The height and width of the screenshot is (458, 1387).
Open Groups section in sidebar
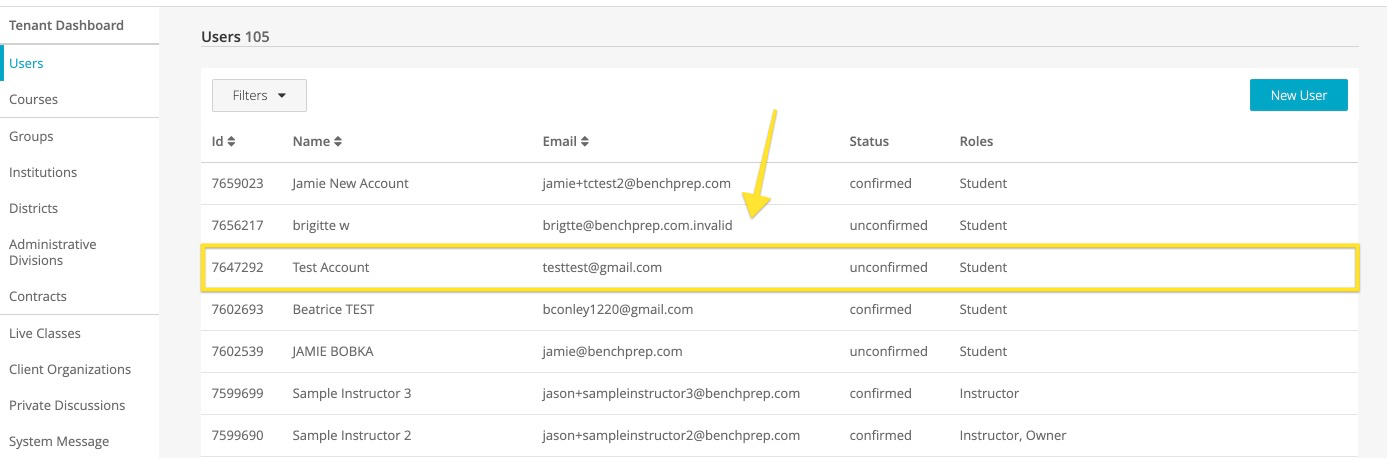[x=31, y=136]
